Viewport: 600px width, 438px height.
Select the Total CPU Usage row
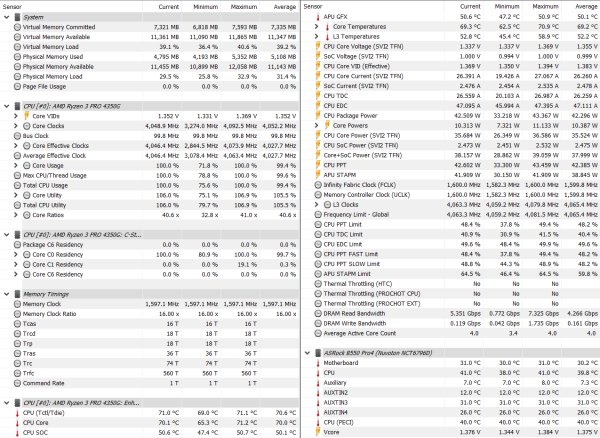coord(150,185)
